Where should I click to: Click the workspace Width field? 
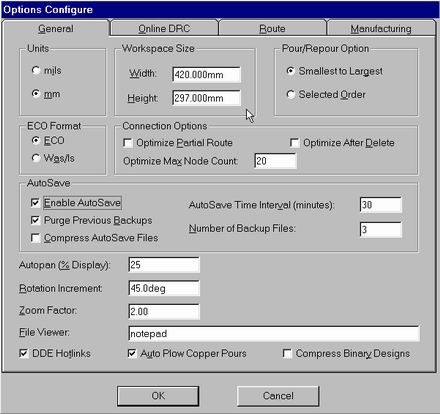click(x=206, y=74)
